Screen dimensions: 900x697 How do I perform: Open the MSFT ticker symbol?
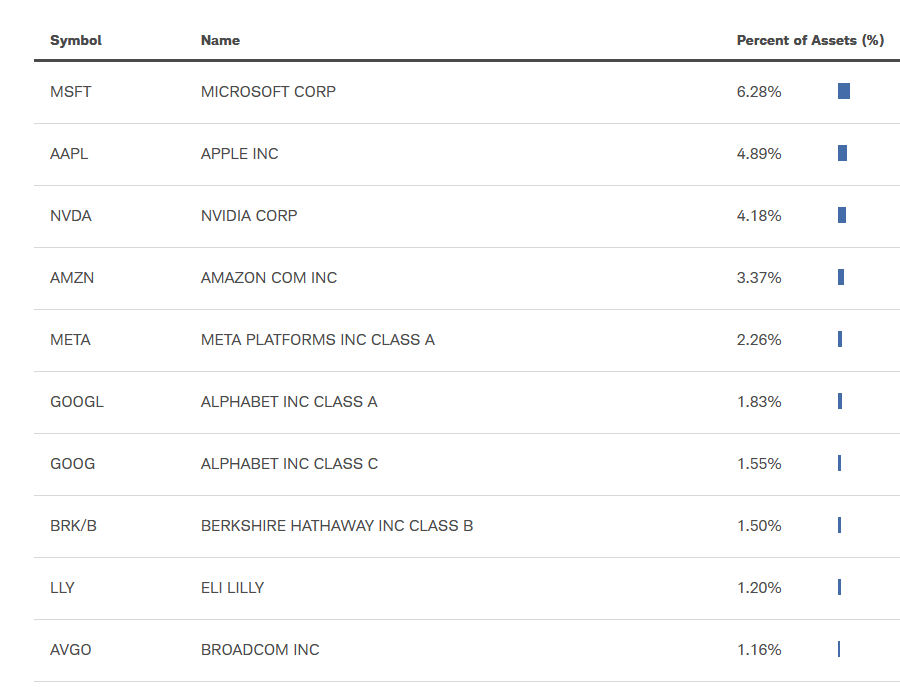coord(71,92)
